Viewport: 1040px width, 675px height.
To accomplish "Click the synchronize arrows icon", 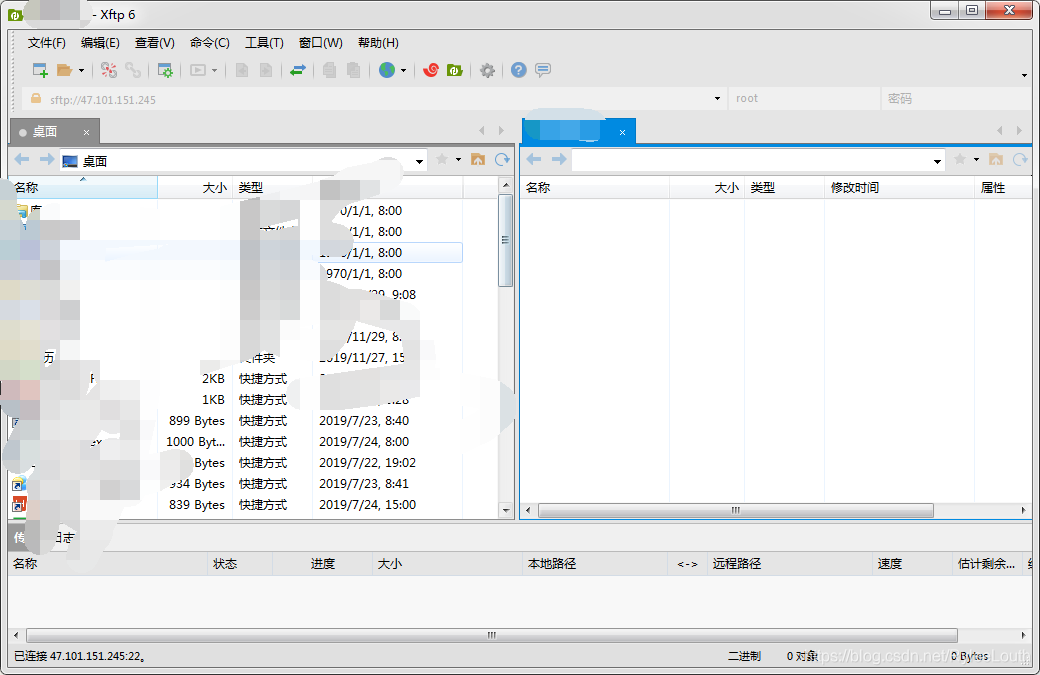I will [x=298, y=70].
